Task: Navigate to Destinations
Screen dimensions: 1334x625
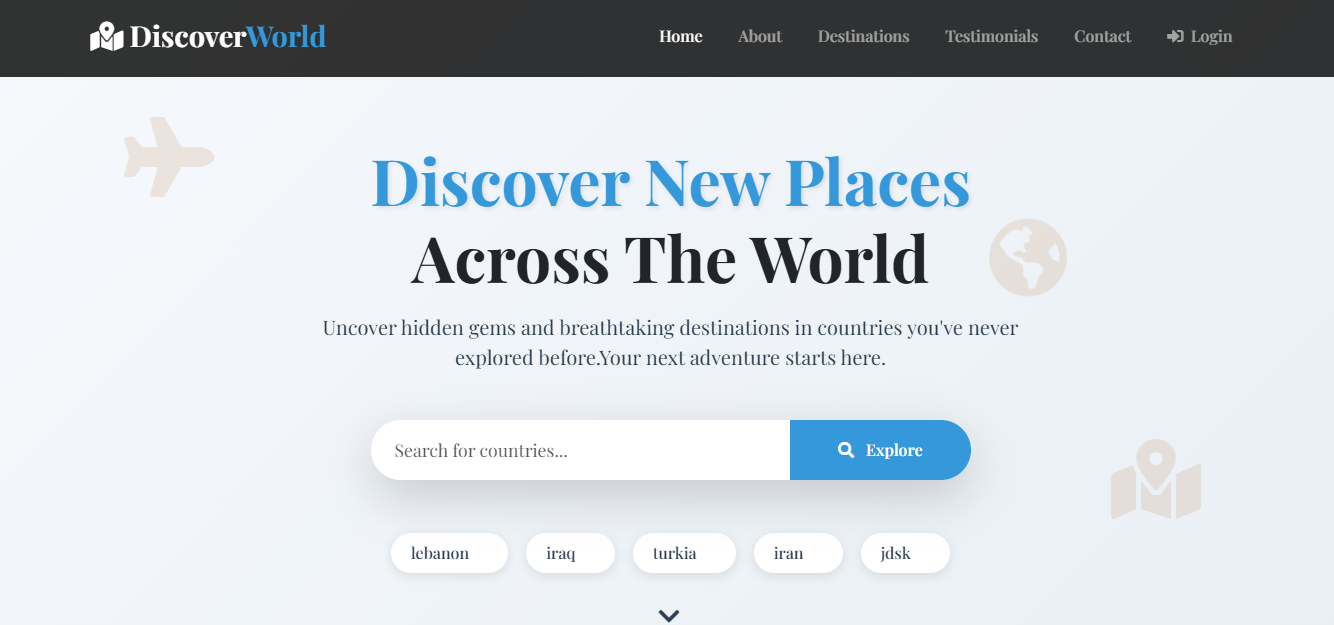Action: 863,36
